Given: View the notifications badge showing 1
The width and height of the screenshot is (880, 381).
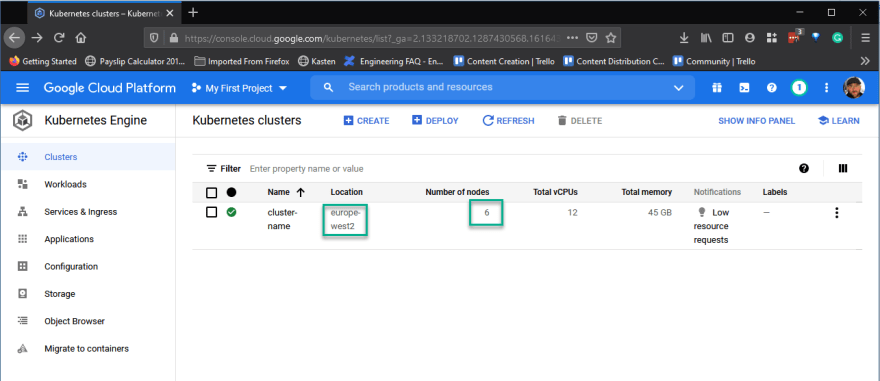Looking at the screenshot, I should click(799, 88).
